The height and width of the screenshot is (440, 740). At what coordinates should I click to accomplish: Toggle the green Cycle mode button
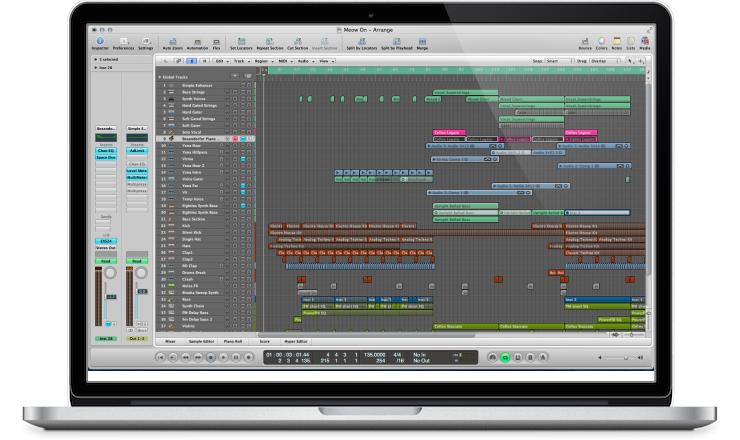(505, 357)
